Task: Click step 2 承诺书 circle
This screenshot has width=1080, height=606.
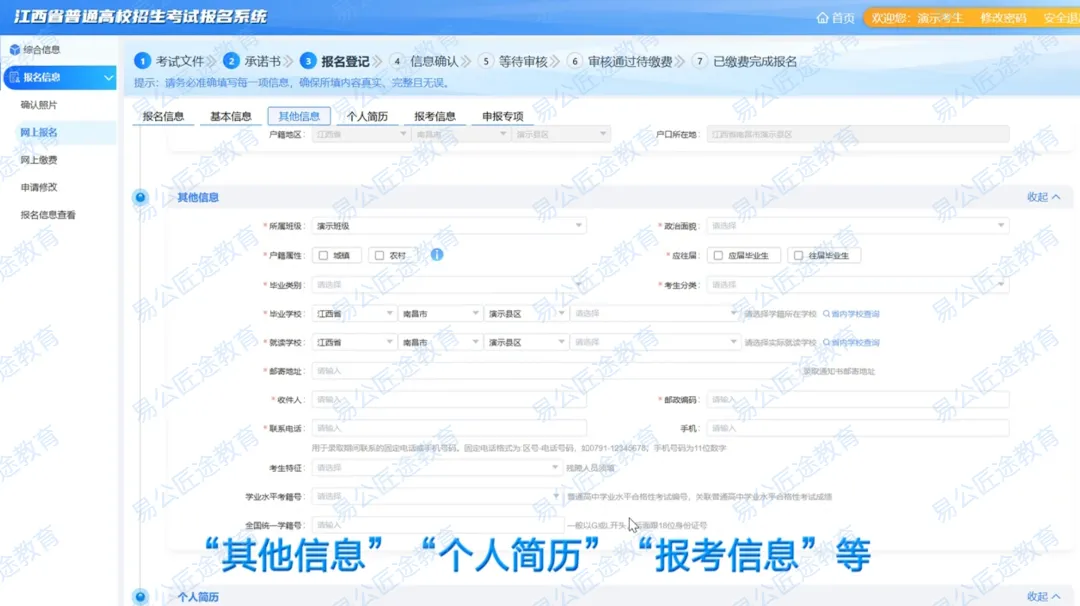Action: [x=231, y=61]
